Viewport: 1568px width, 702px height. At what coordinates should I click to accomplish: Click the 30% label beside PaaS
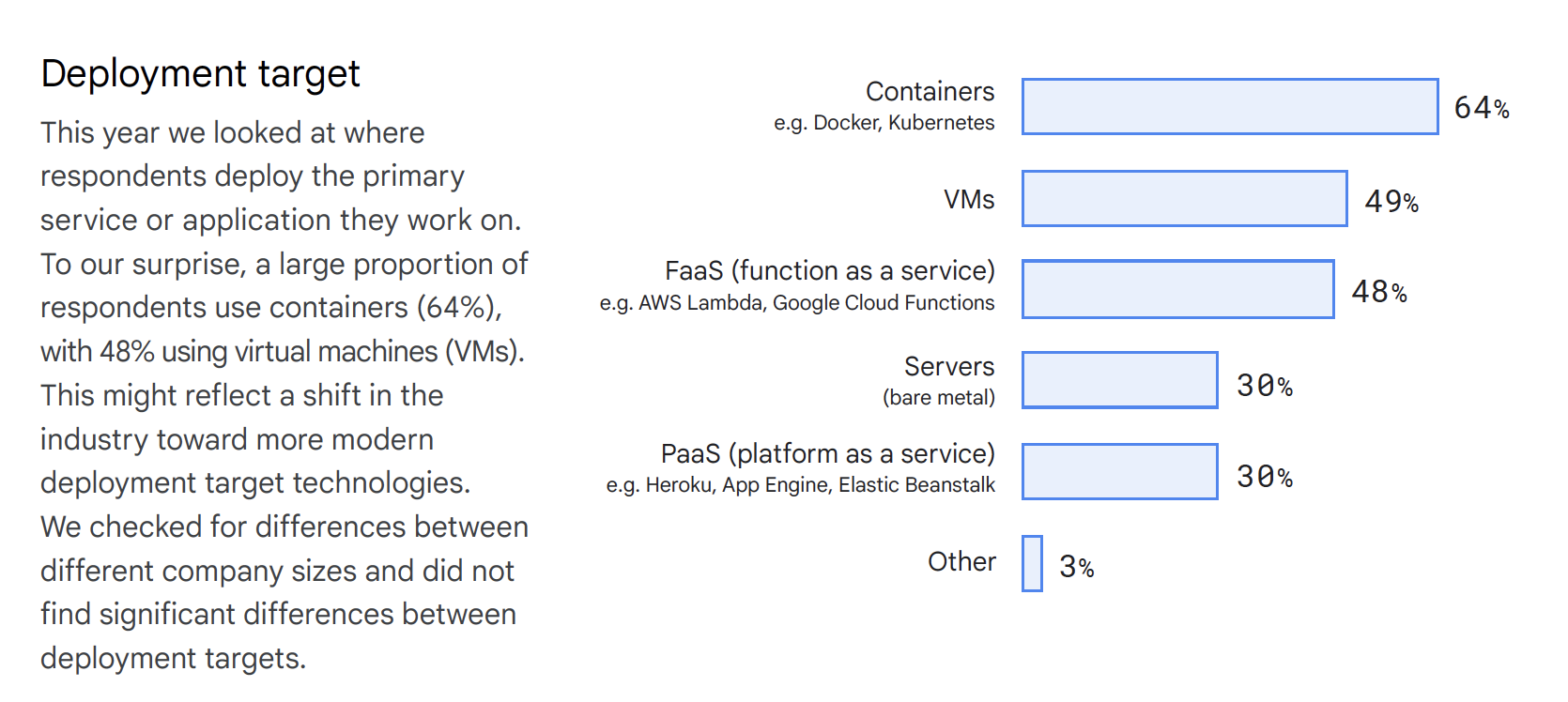pyautogui.click(x=1265, y=476)
